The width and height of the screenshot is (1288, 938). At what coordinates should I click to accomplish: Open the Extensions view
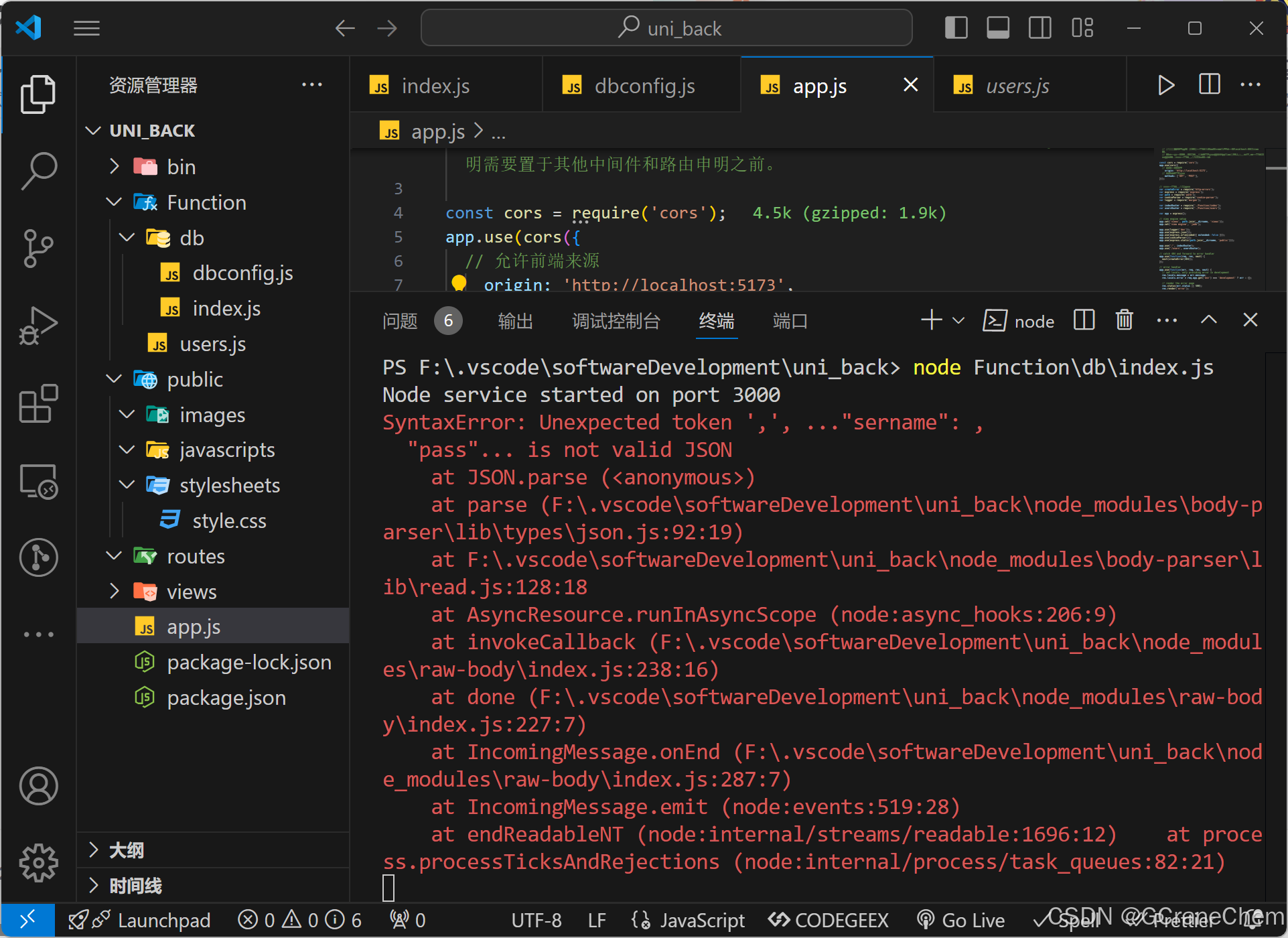[38, 403]
